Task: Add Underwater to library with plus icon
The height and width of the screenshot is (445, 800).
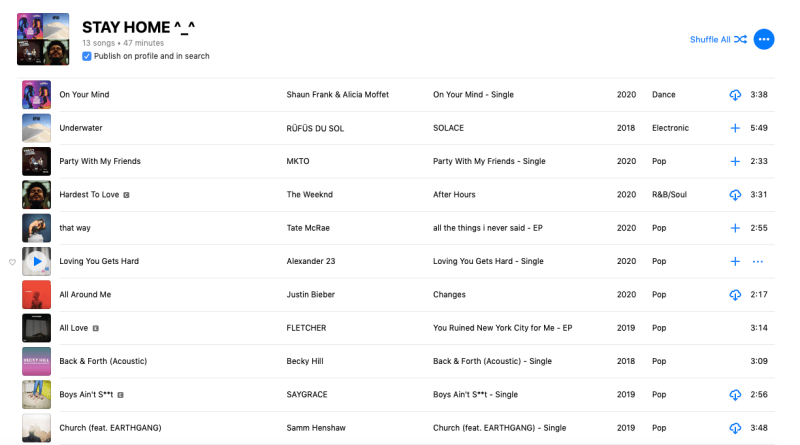Action: tap(735, 128)
